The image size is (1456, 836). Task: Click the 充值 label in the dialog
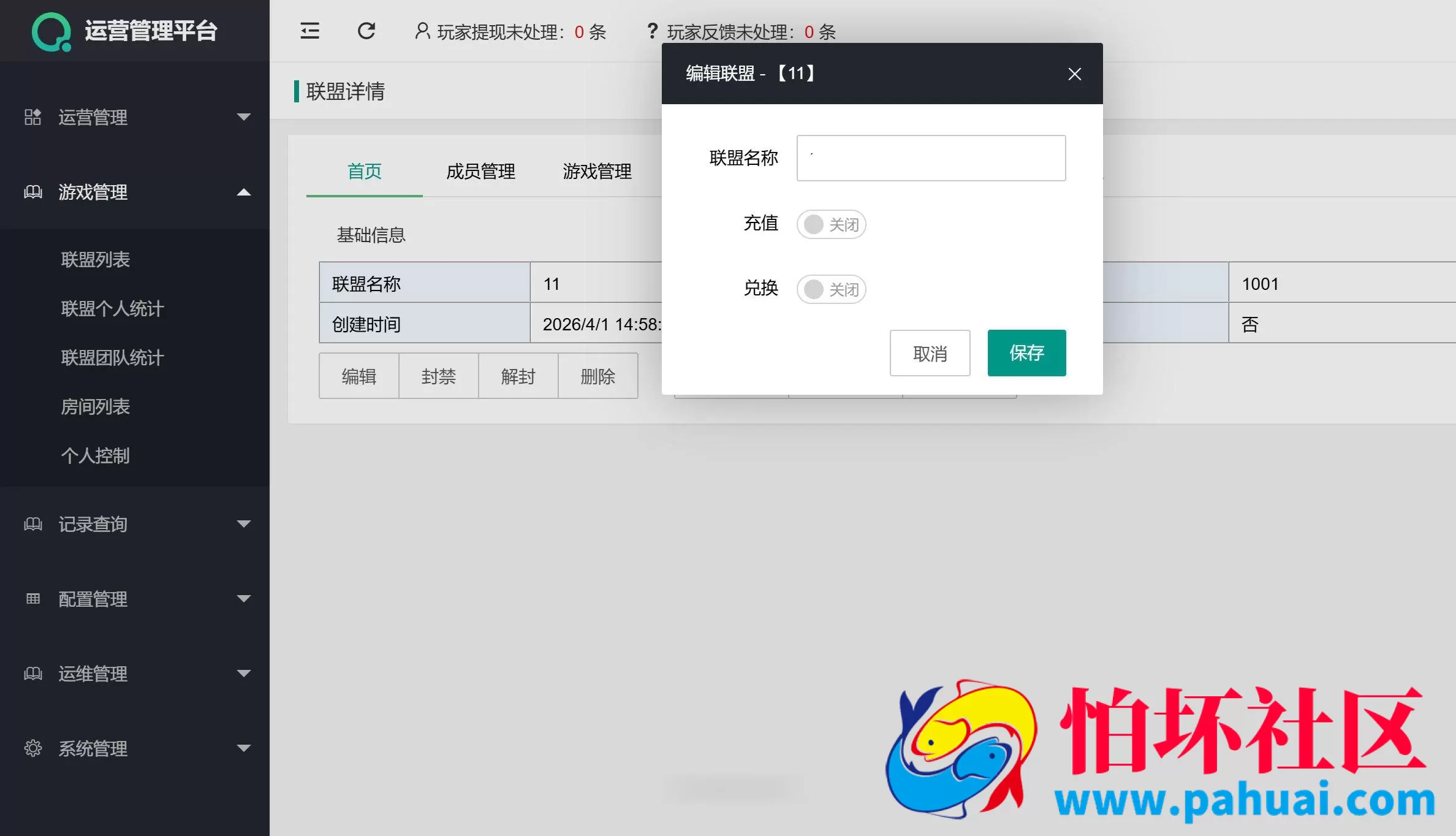760,223
